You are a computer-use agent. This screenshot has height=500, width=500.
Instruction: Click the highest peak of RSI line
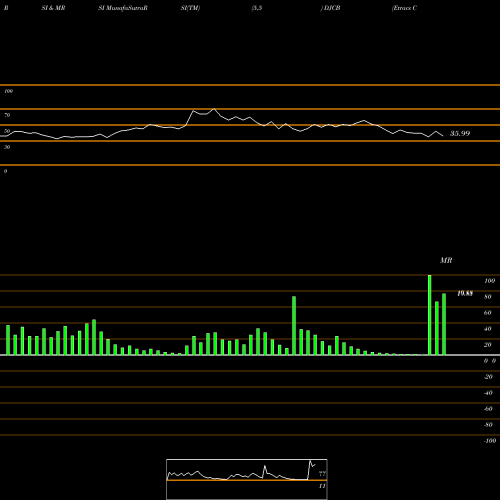(214, 109)
